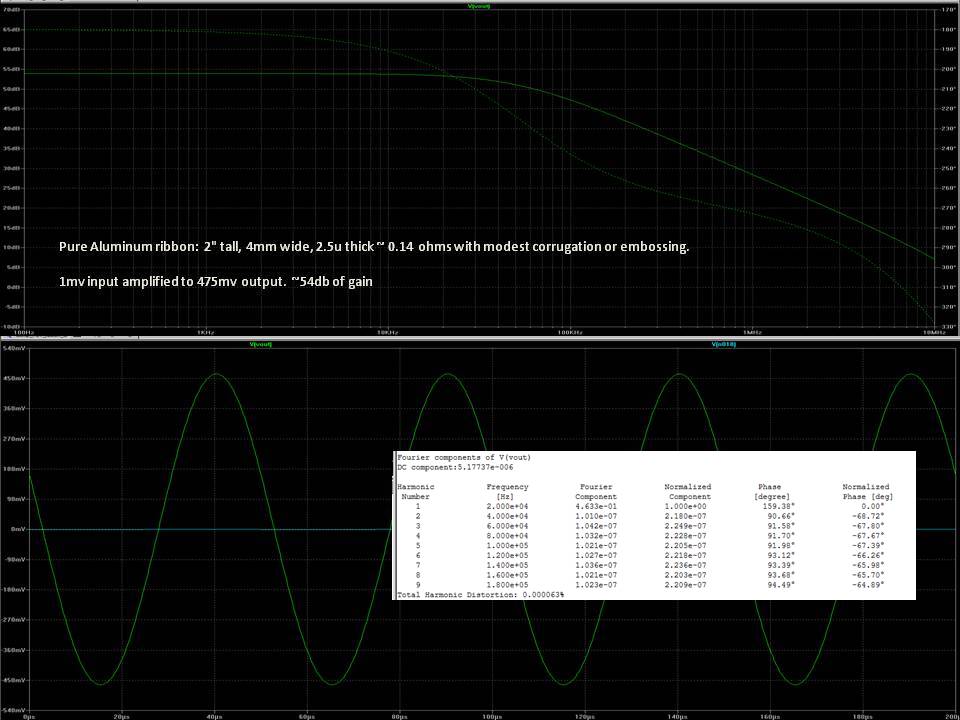This screenshot has height=720, width=960.
Task: Click the 2.000e+04 frequency value
Action: pos(507,506)
